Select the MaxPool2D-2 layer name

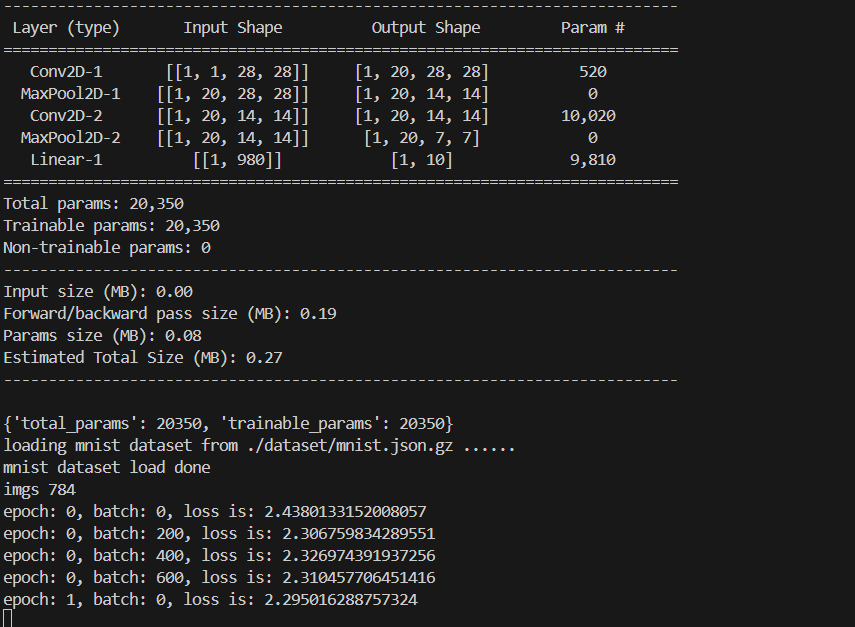(x=70, y=138)
